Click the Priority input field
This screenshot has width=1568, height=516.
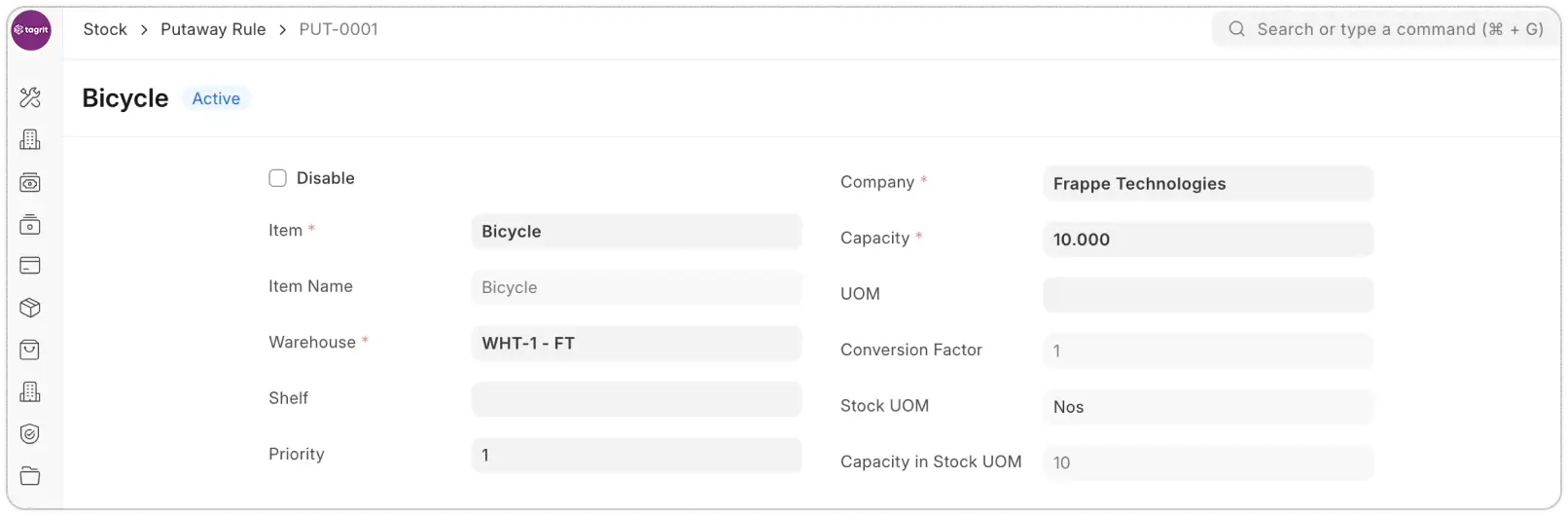click(x=636, y=456)
